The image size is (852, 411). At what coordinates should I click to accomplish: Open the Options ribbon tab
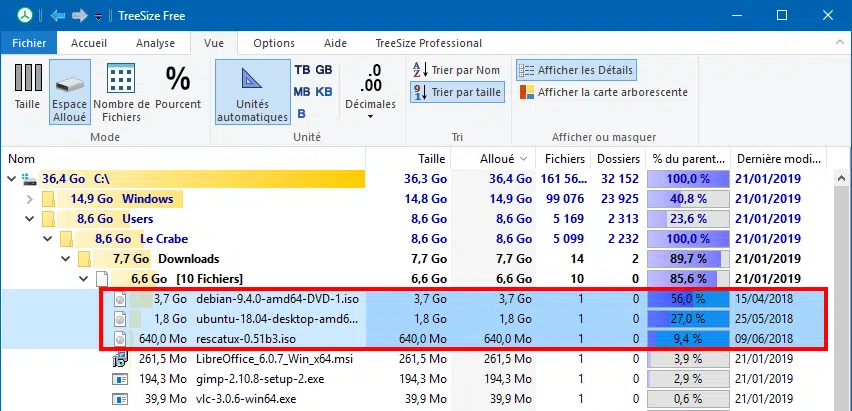274,43
